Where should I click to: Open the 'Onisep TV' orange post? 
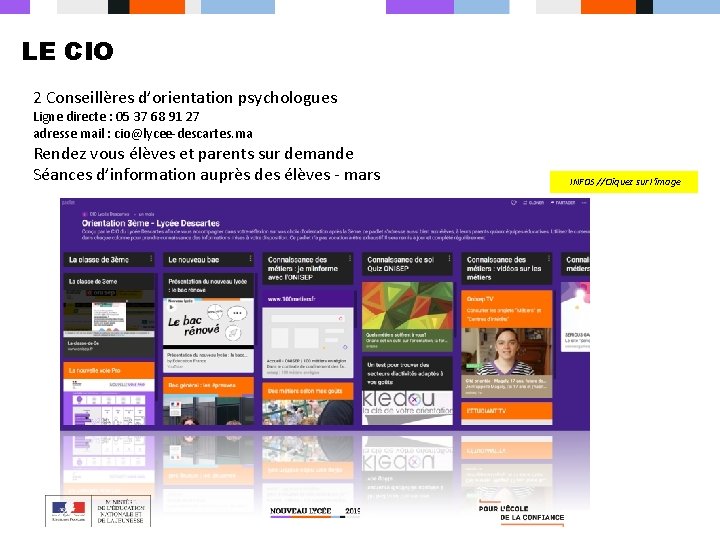[x=506, y=309]
